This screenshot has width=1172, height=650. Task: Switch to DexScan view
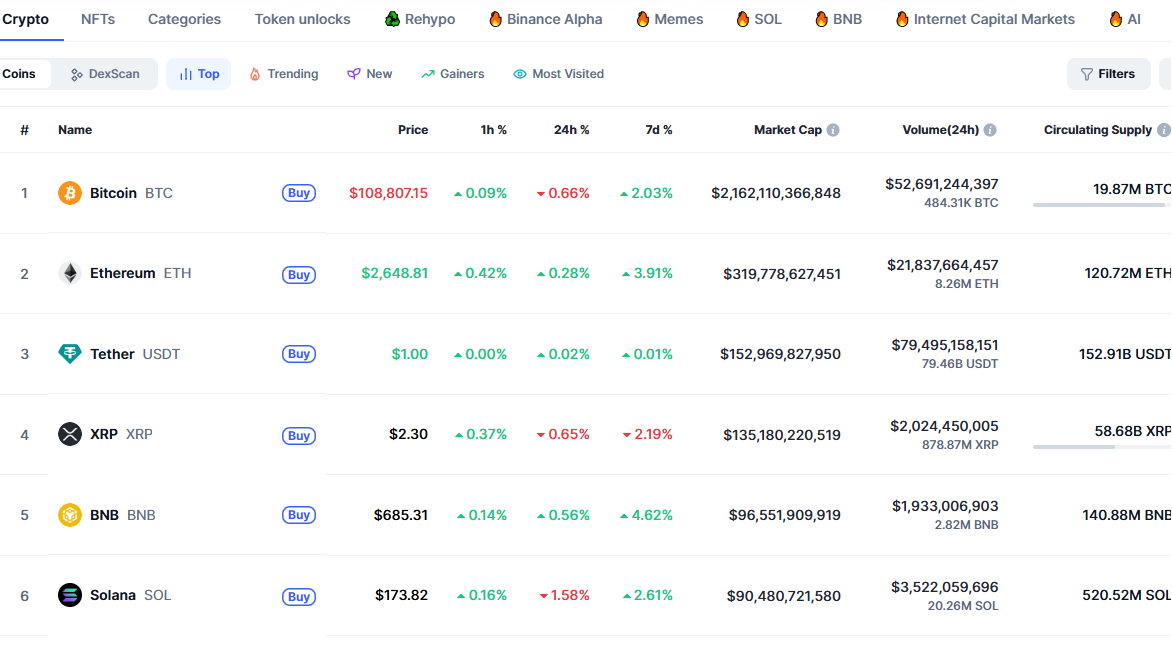pyautogui.click(x=105, y=74)
